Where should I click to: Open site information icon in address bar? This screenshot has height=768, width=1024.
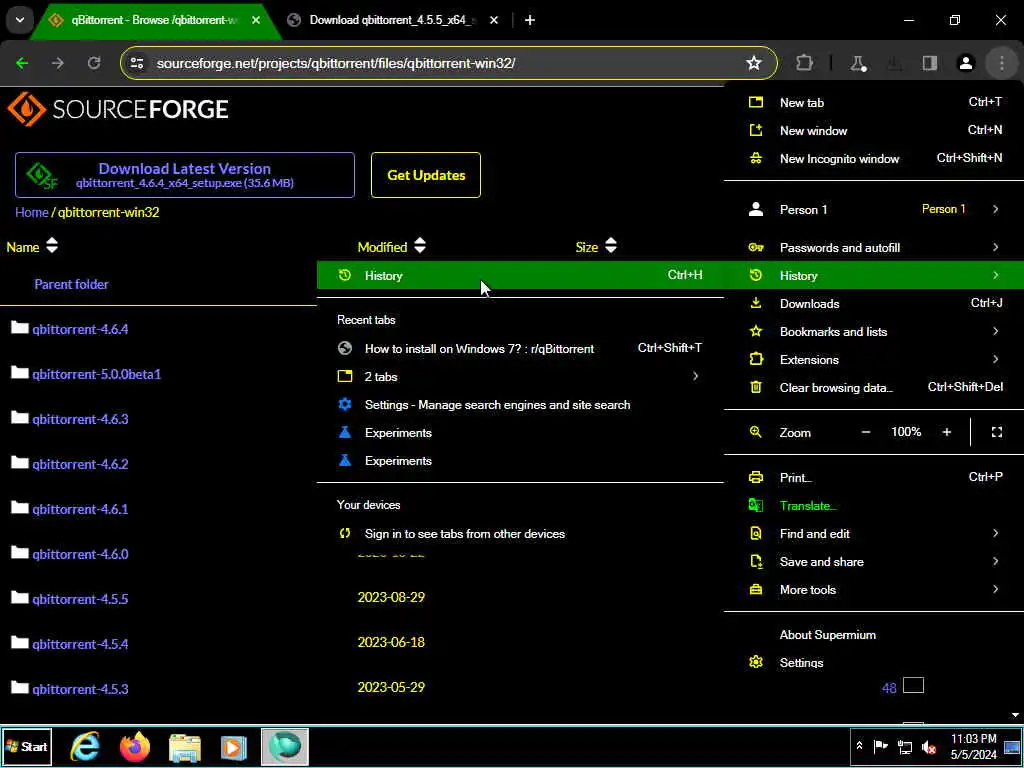pos(136,63)
